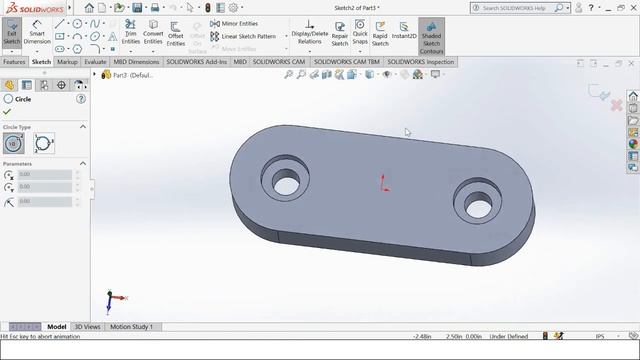Open Circle PropertyManager help
Image resolution: width=640 pixels, height=360 pixels.
pos(81,99)
